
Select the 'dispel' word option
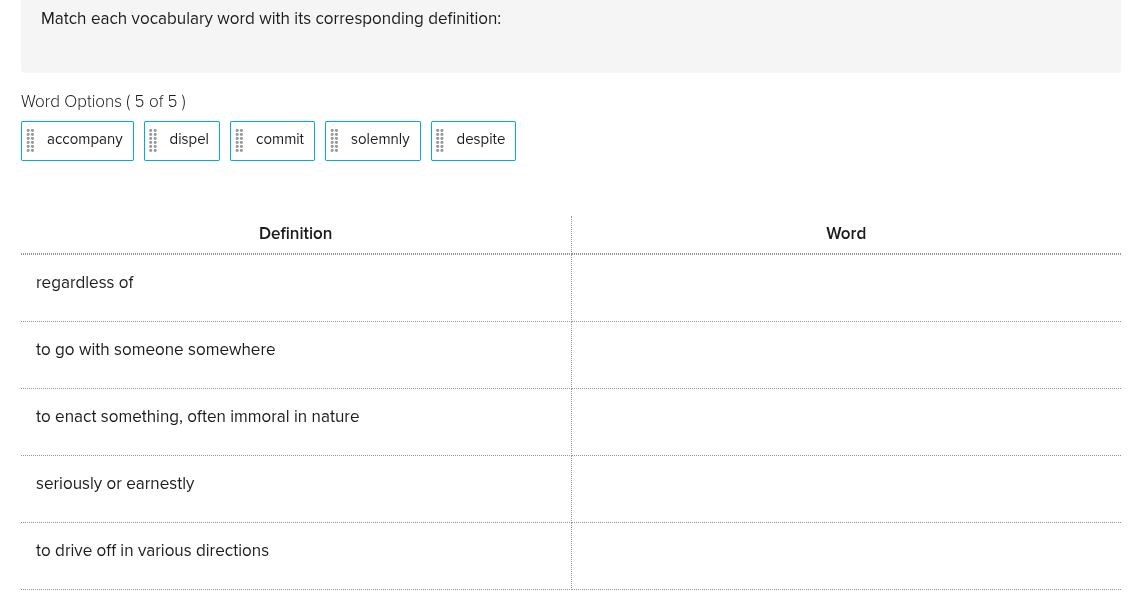click(x=189, y=139)
